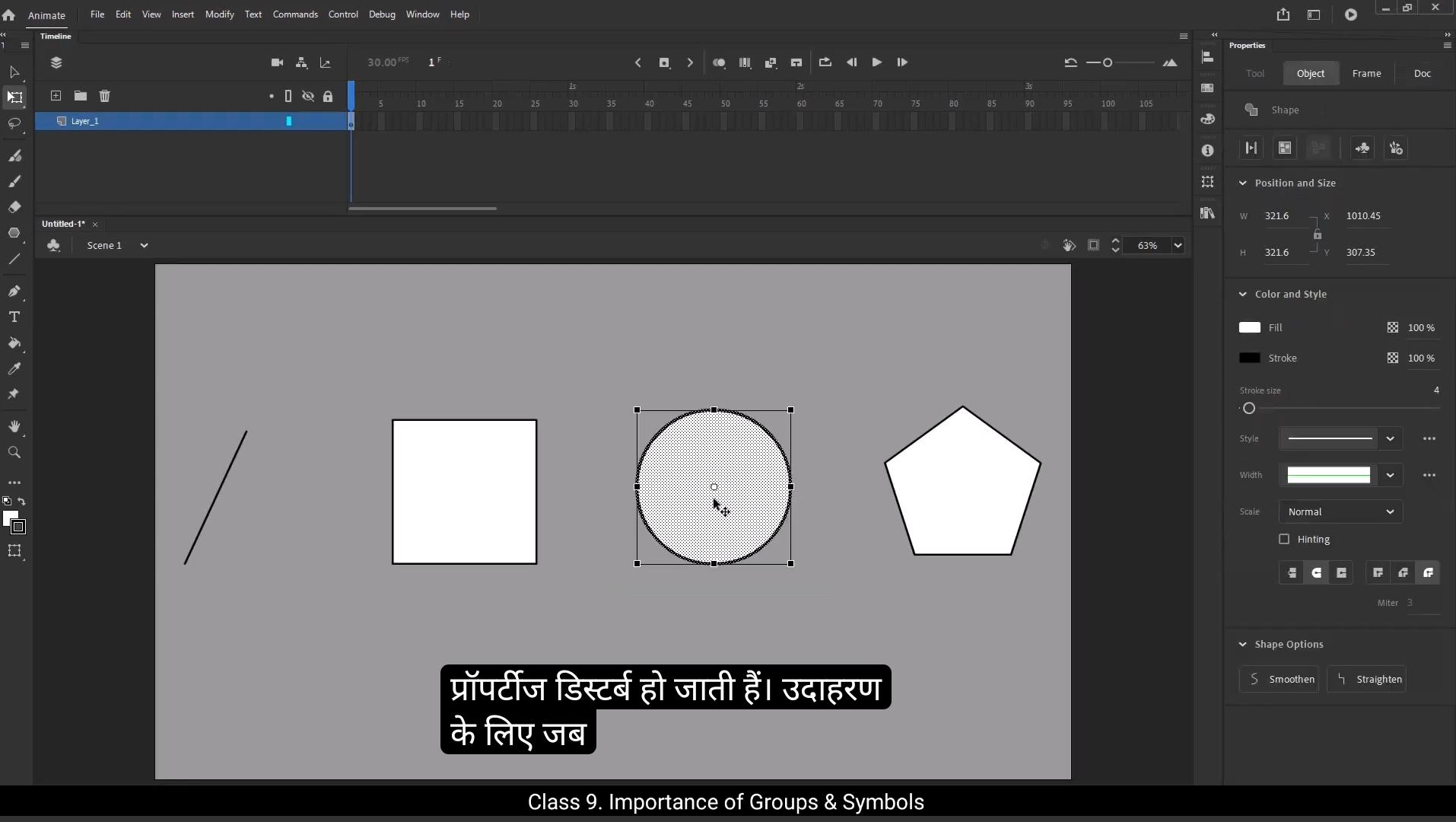Select the Text tool
The width and height of the screenshot is (1456, 822).
coord(14,317)
